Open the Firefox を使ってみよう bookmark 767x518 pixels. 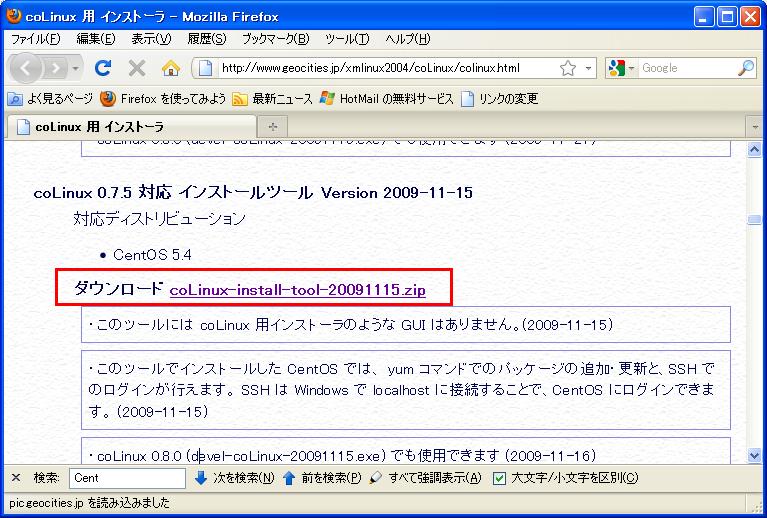click(163, 99)
